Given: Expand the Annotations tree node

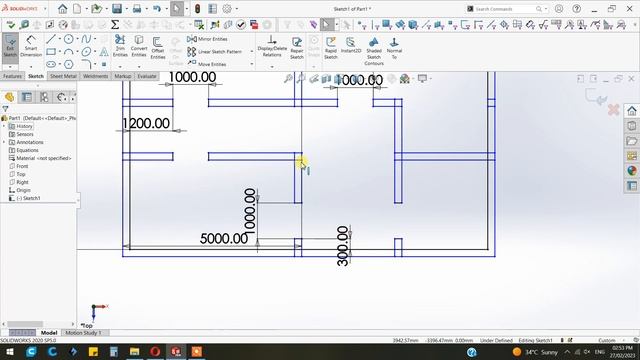Looking at the screenshot, I should pos(4,142).
